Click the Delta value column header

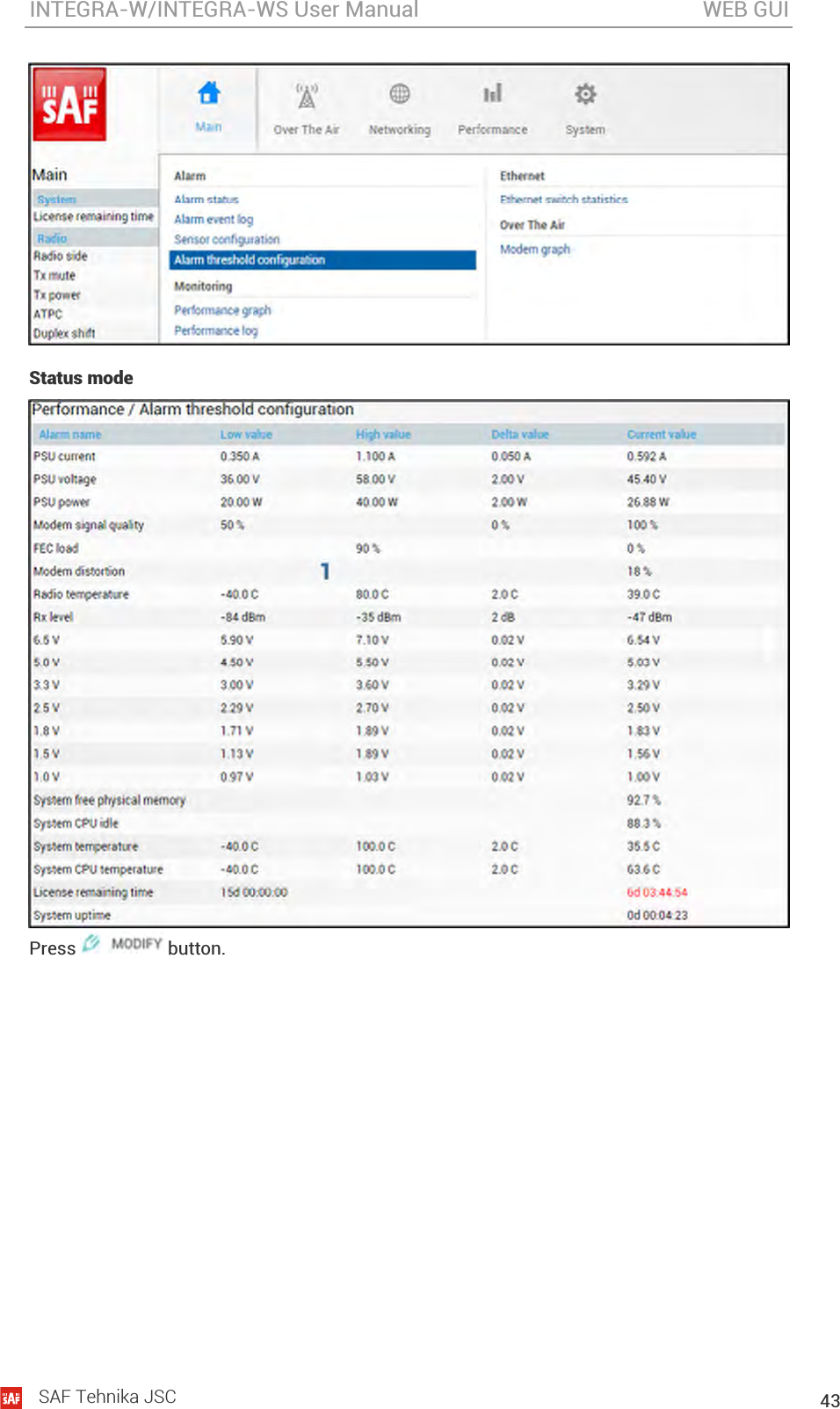tap(520, 435)
